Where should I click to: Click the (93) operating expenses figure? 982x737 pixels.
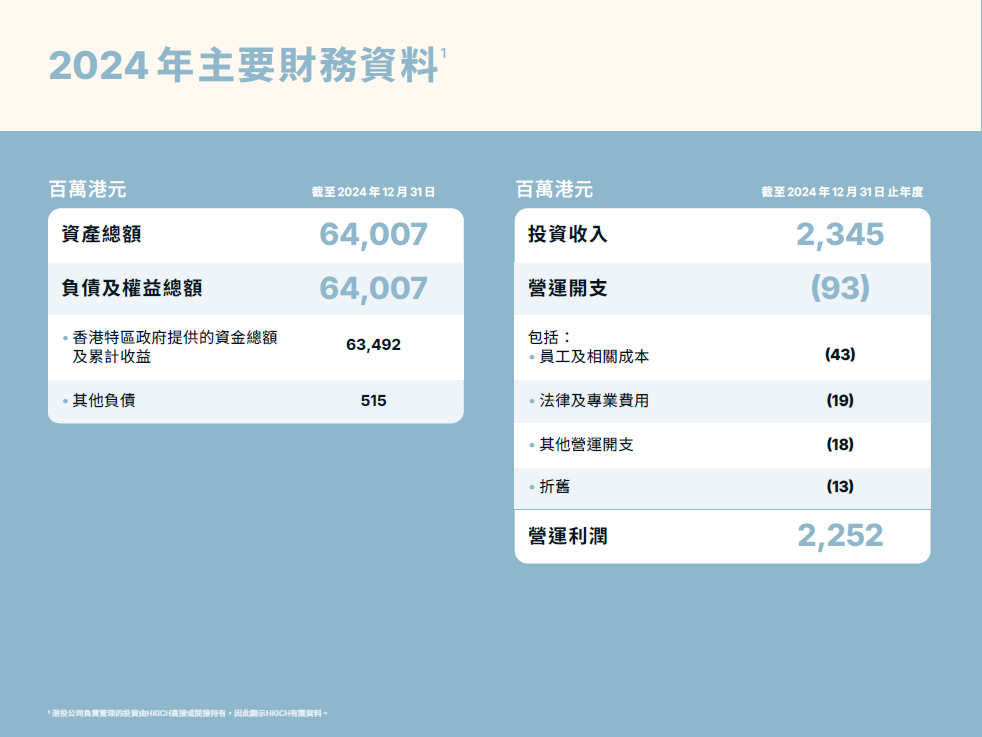coord(840,289)
